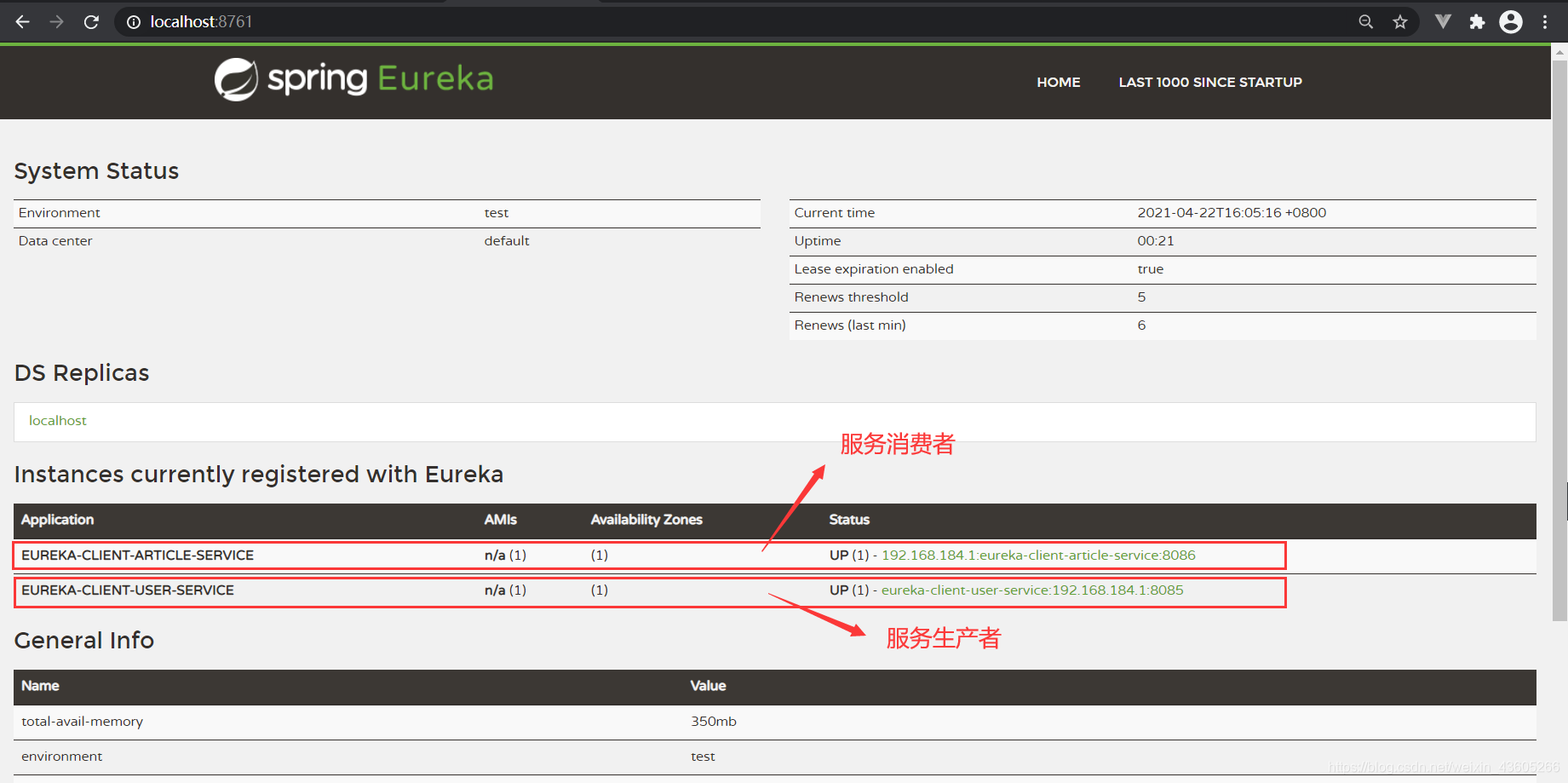Click the DS Replicas heading
This screenshot has width=1568, height=783.
pos(82,373)
